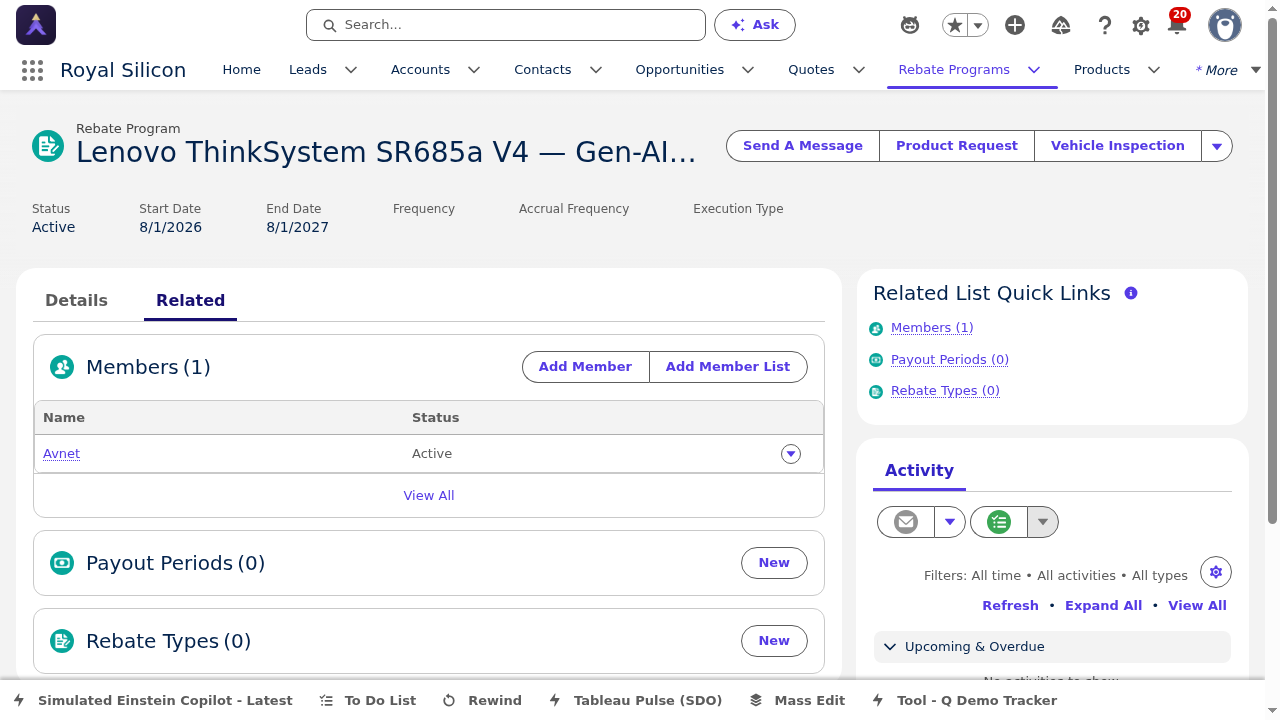Screen dimensions: 1280x720
Task: Expand the Quotes tab dropdown chevron
Action: click(859, 70)
